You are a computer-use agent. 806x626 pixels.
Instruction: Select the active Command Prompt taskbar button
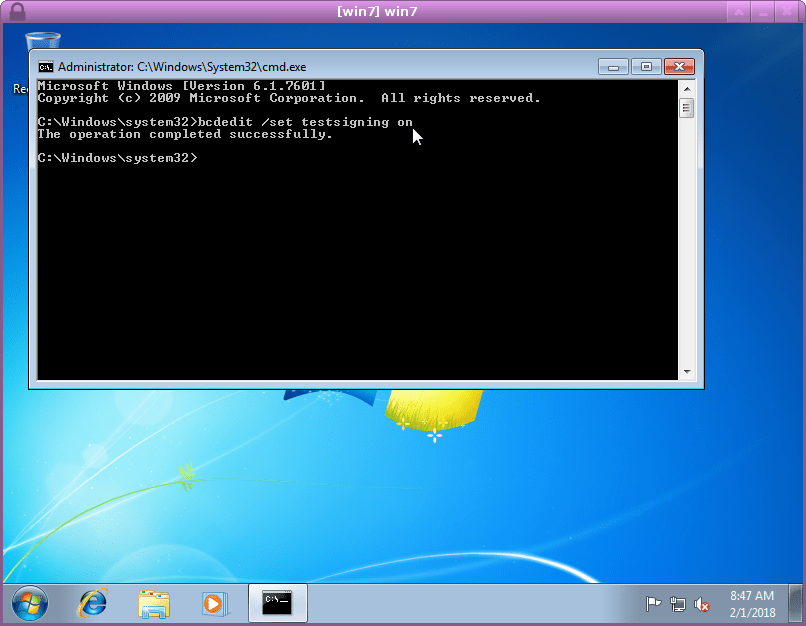(x=277, y=603)
